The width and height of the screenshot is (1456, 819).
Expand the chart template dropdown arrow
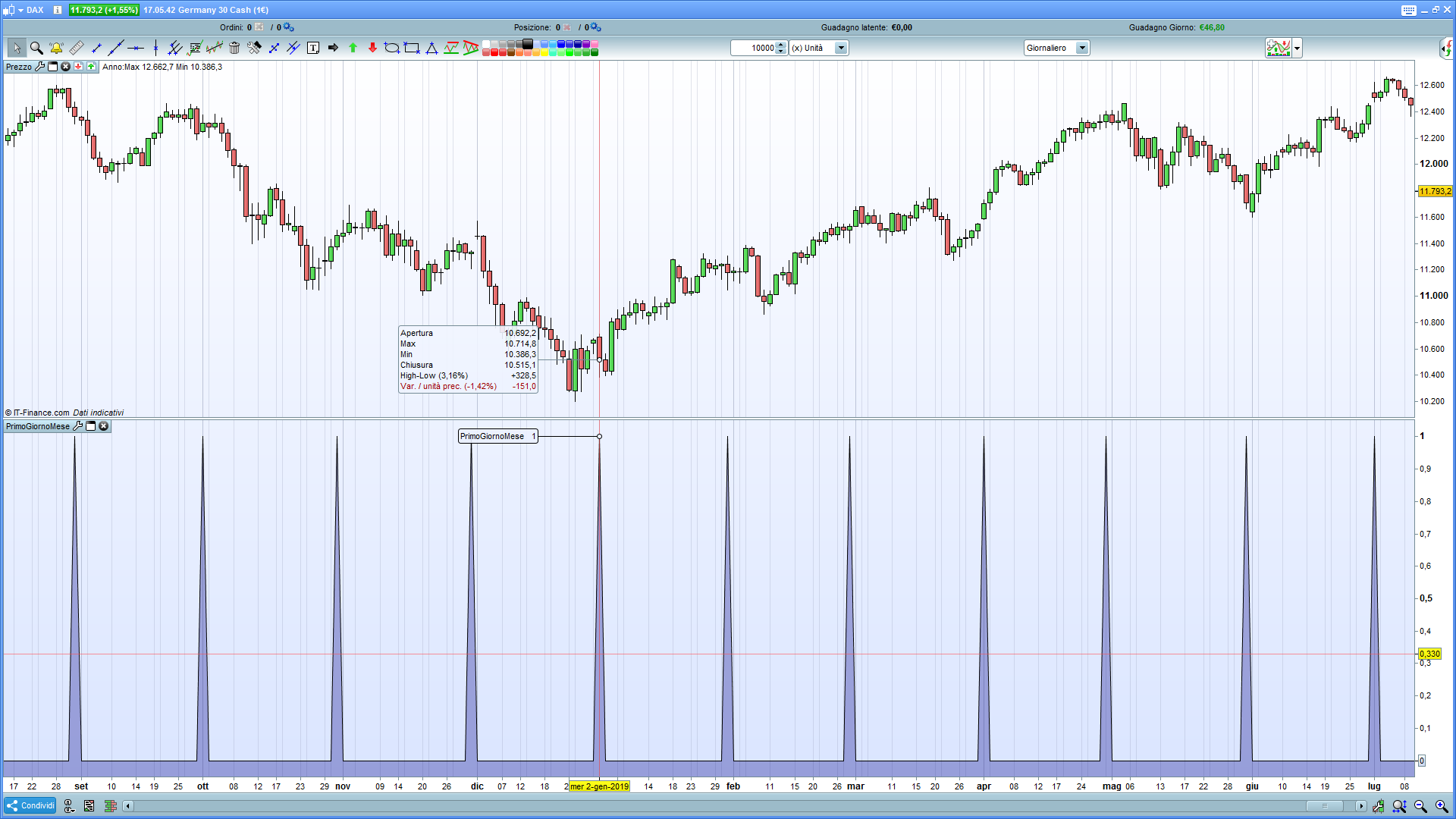[x=1298, y=48]
